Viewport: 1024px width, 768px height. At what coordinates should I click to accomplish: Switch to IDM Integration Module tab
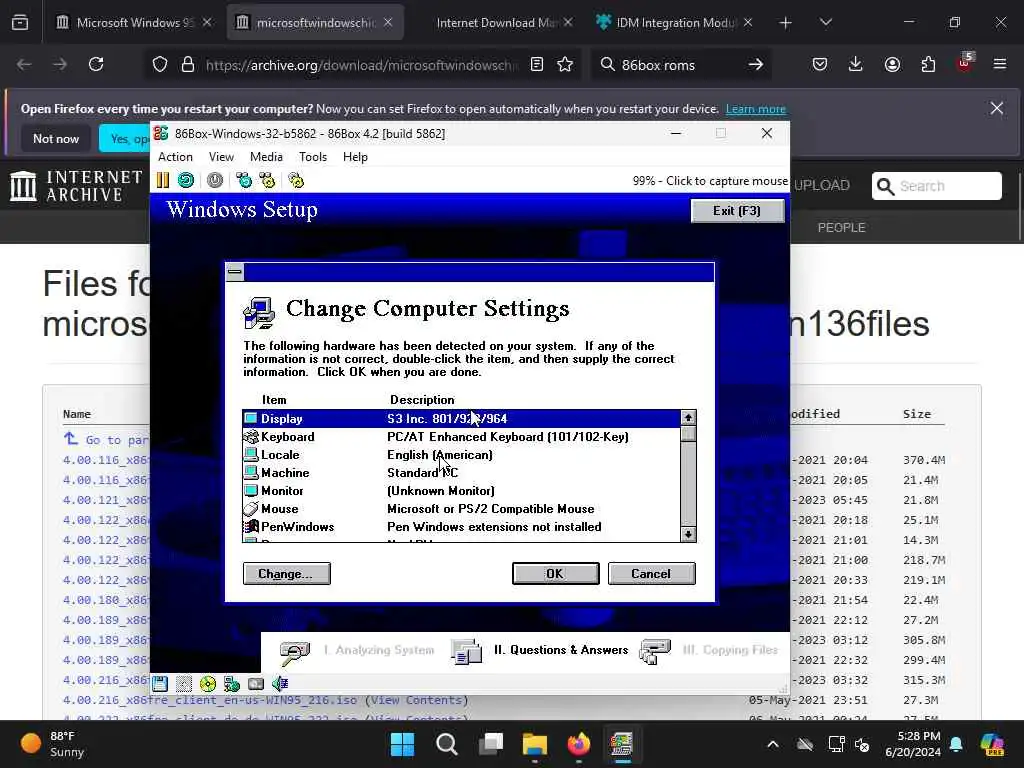pos(675,23)
